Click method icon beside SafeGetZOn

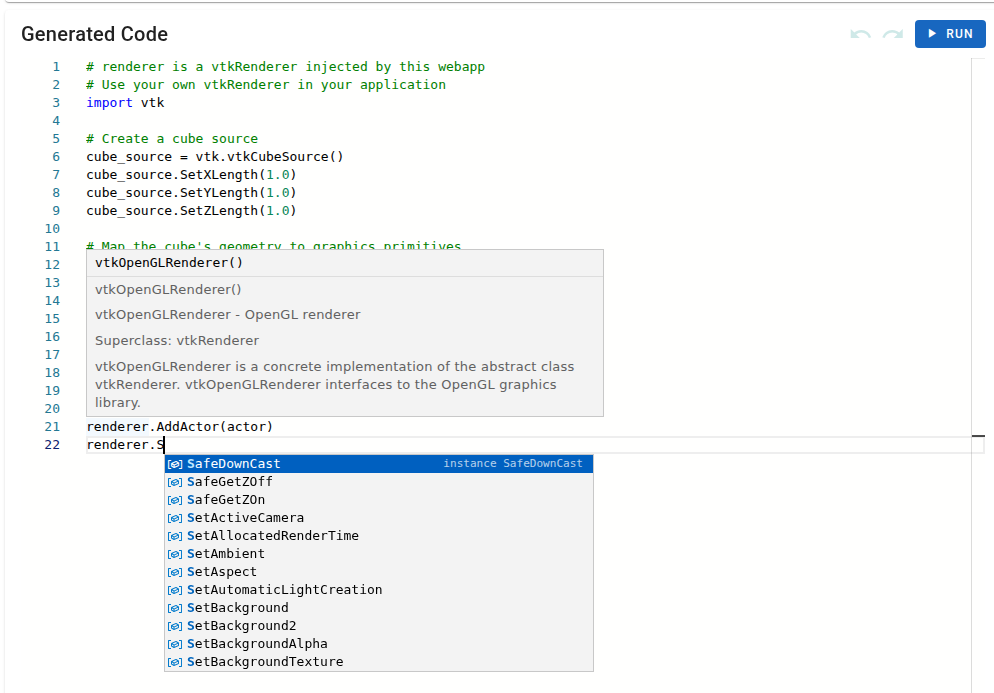point(175,500)
